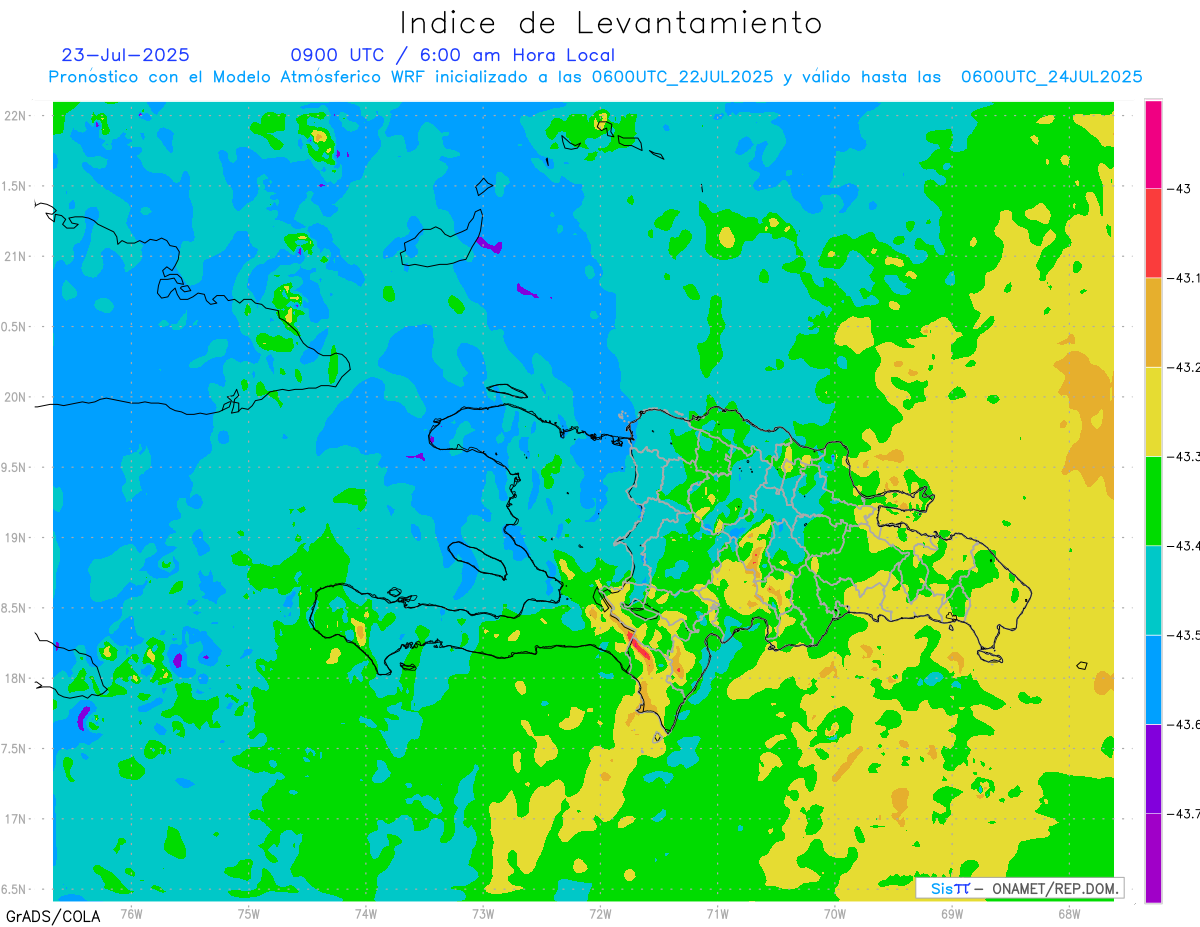Click the '-43.4' color scale label
This screenshot has width=1200, height=927.
(x=1183, y=545)
